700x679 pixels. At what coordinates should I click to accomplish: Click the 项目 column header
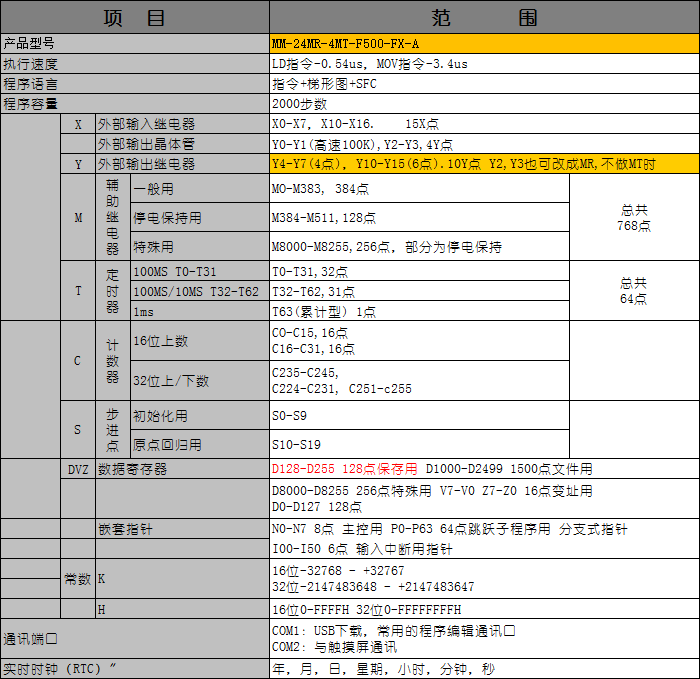pos(134,17)
